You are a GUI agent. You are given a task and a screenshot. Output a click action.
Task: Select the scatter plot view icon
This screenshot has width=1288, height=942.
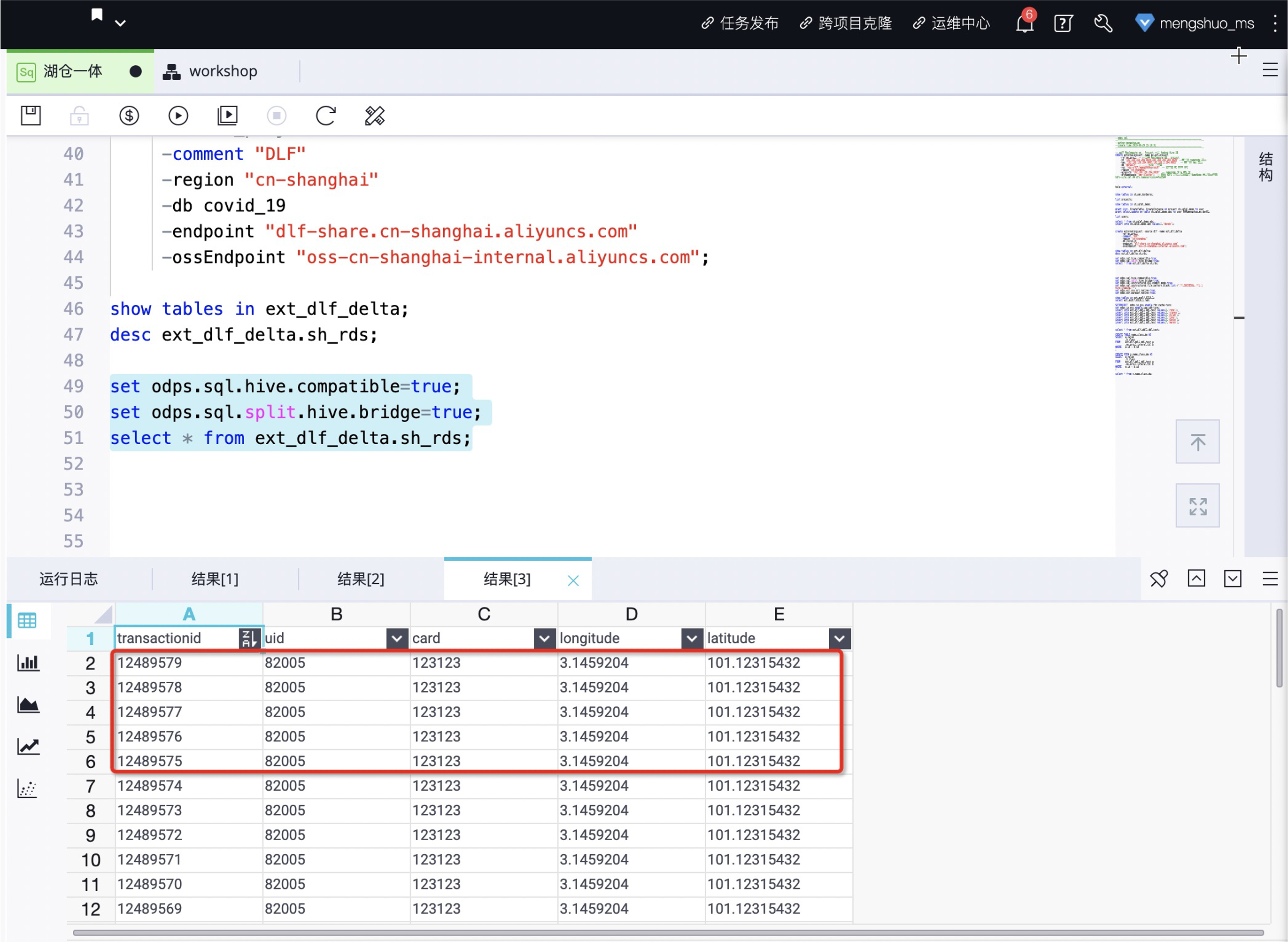(28, 788)
